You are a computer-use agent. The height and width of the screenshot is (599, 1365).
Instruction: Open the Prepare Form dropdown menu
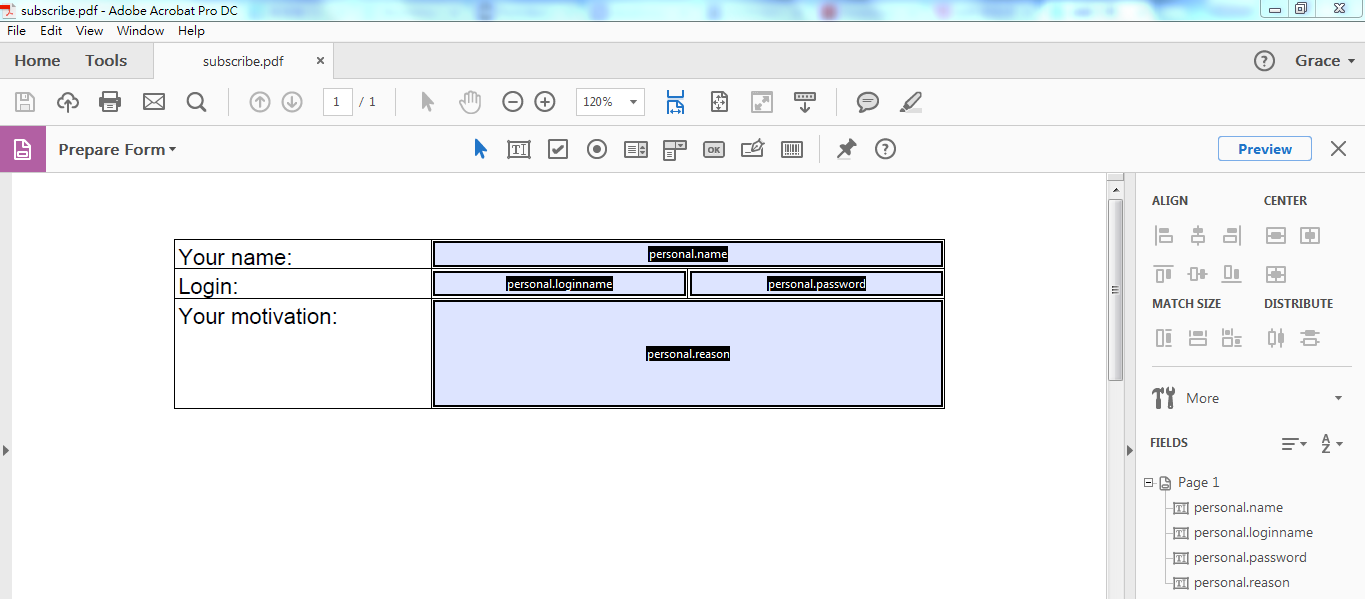pos(117,150)
